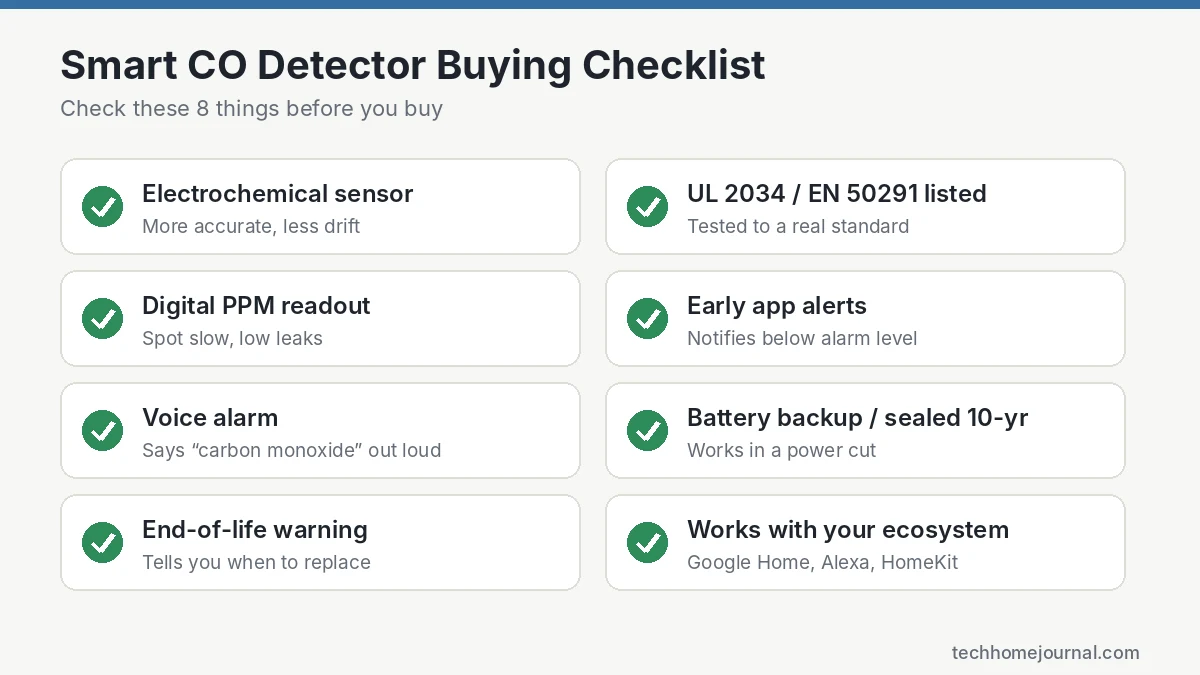Screen dimensions: 1200x675
Task: Select 'Battery backup / sealed 10-yr' heading
Action: pos(857,418)
